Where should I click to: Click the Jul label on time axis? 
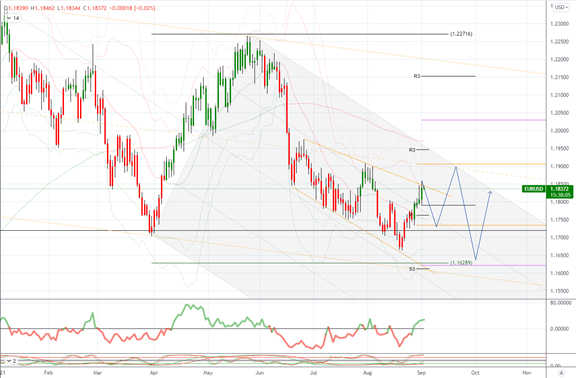313,372
